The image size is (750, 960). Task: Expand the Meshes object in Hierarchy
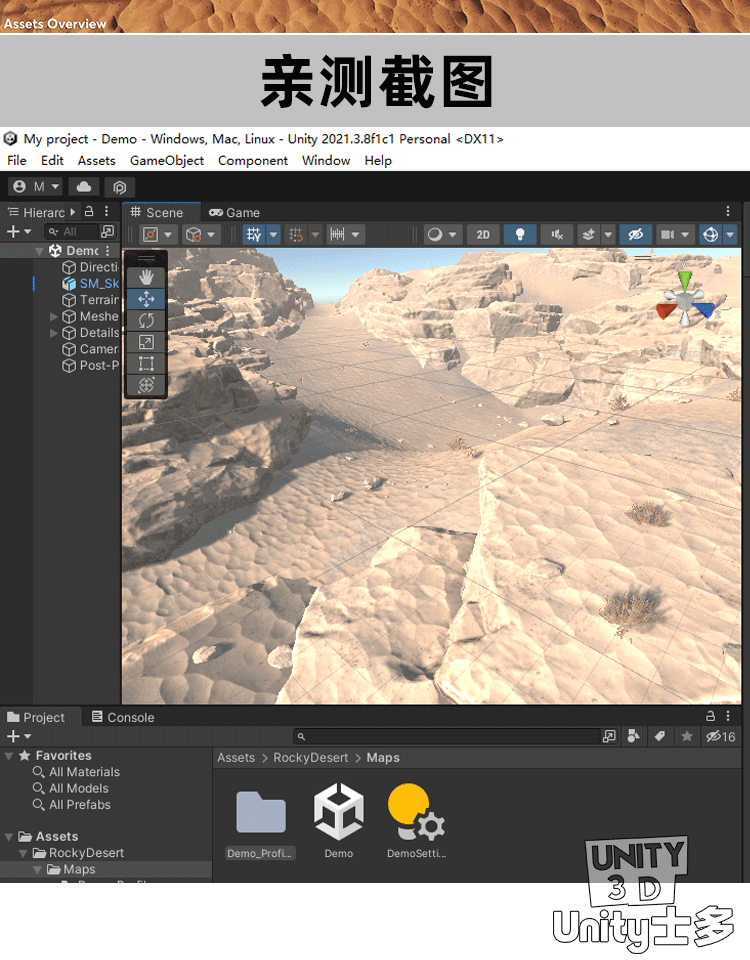tap(55, 316)
